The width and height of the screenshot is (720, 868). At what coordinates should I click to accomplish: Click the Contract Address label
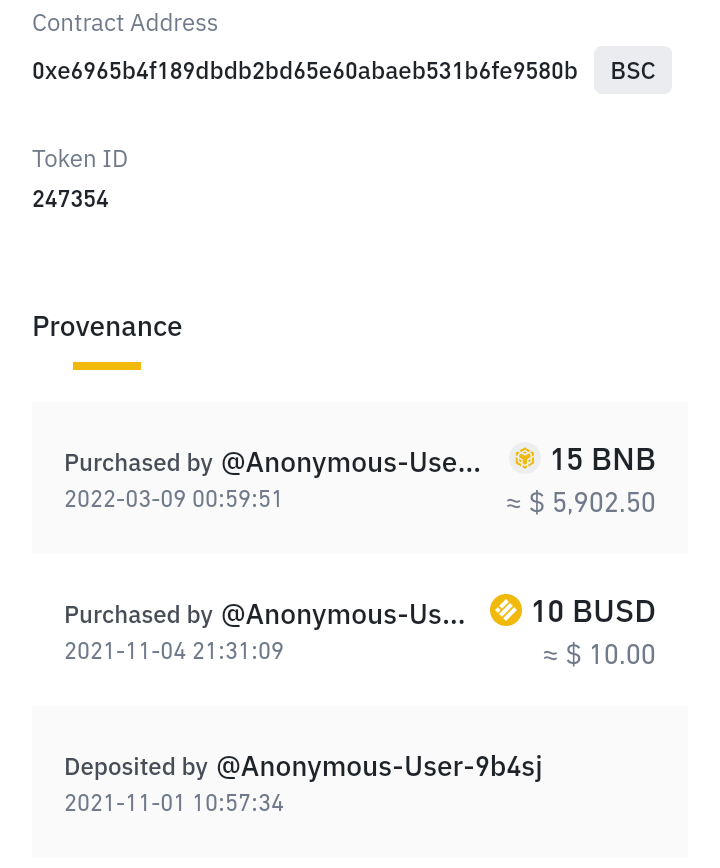pyautogui.click(x=125, y=23)
